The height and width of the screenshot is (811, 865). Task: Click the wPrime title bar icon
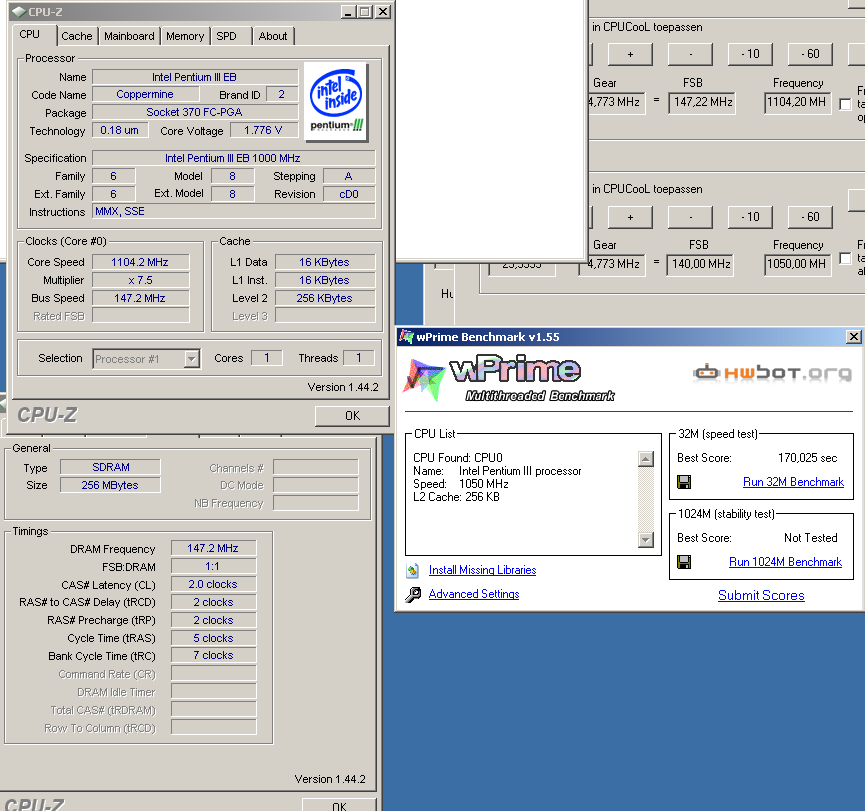click(407, 337)
